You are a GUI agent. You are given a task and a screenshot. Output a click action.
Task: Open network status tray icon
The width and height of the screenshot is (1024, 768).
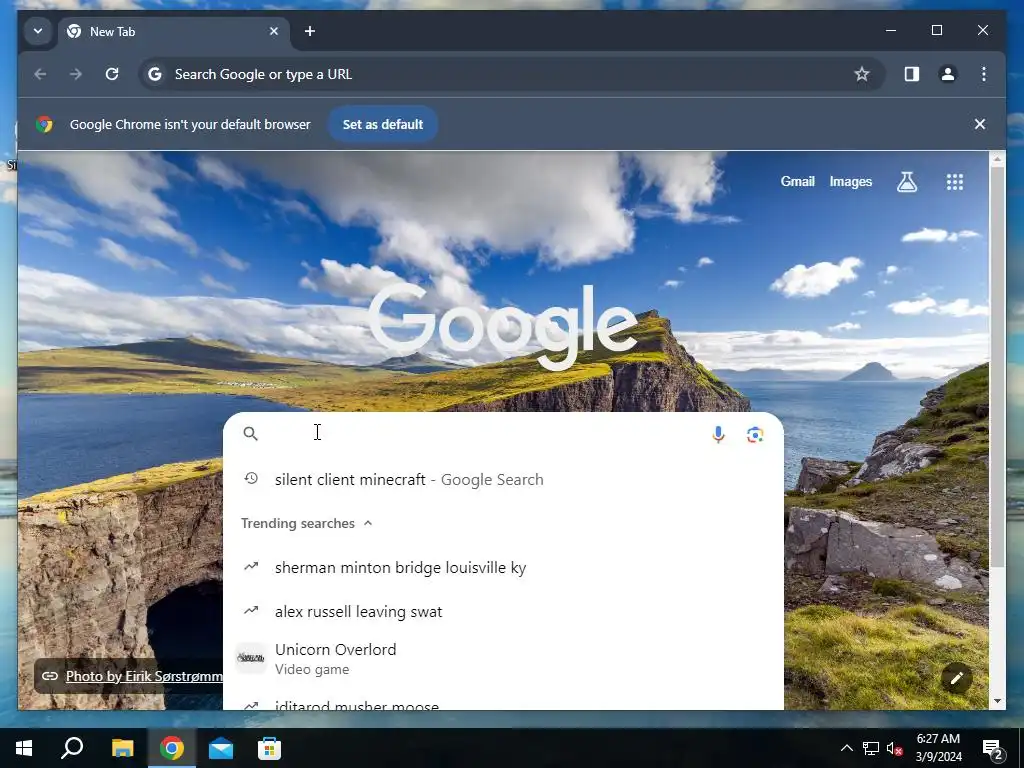pyautogui.click(x=871, y=748)
